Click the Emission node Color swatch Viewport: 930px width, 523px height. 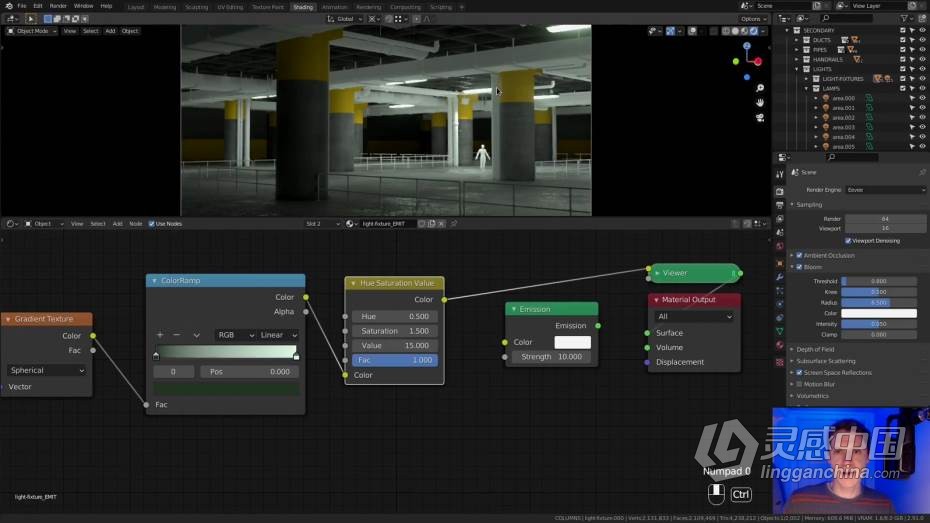572,343
